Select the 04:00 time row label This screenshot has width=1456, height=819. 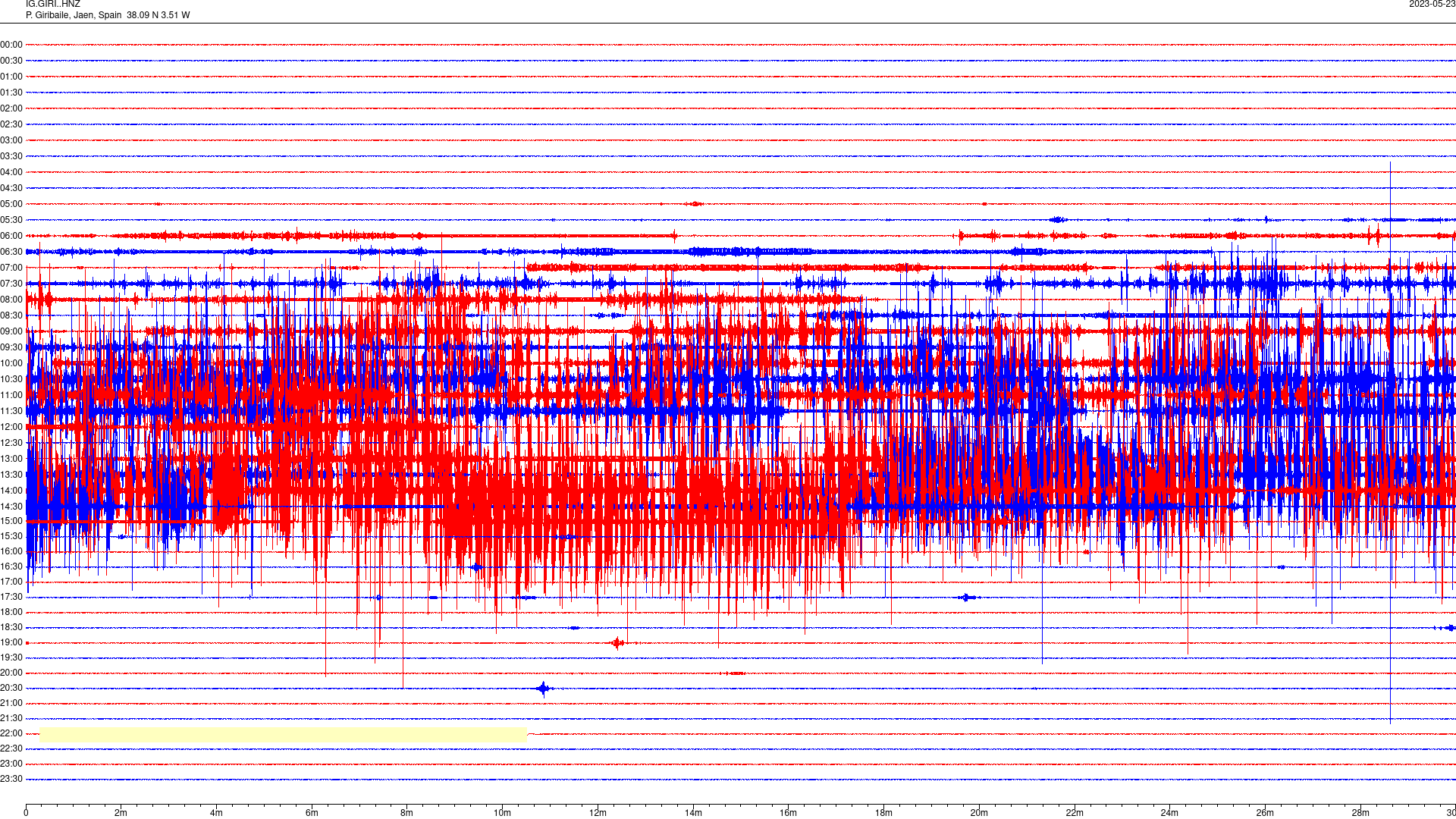tap(11, 172)
